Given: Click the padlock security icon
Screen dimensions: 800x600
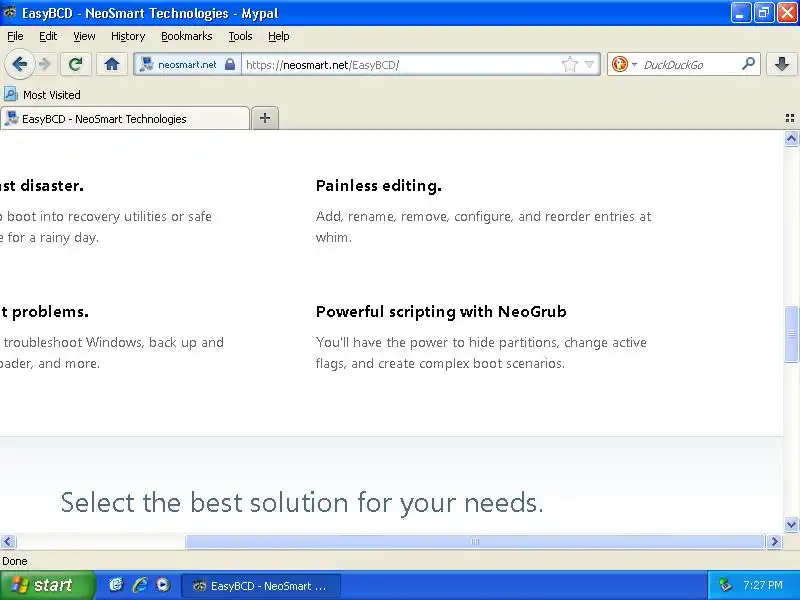Looking at the screenshot, I should 230,64.
